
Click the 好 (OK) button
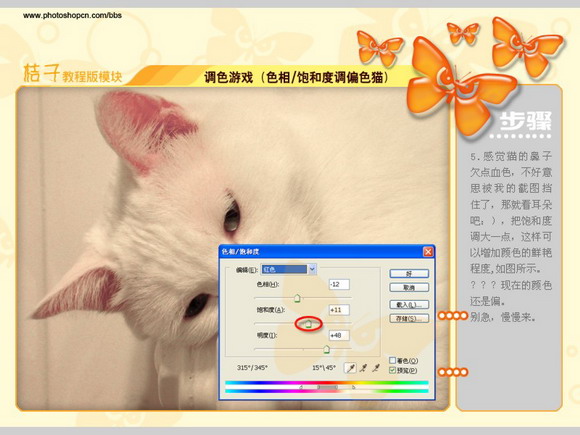click(409, 274)
